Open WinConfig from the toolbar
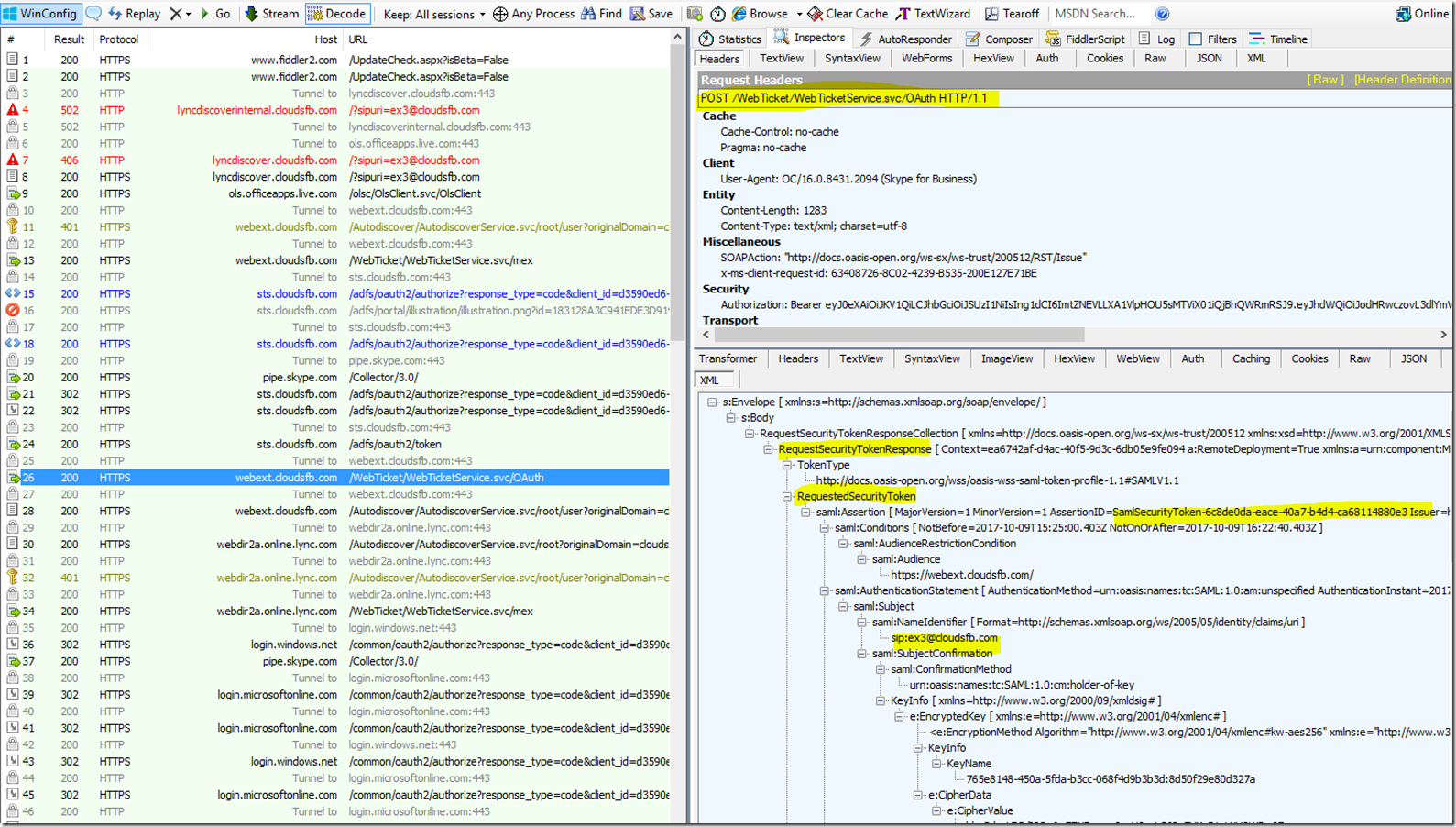The height and width of the screenshot is (827, 1456). pos(40,14)
